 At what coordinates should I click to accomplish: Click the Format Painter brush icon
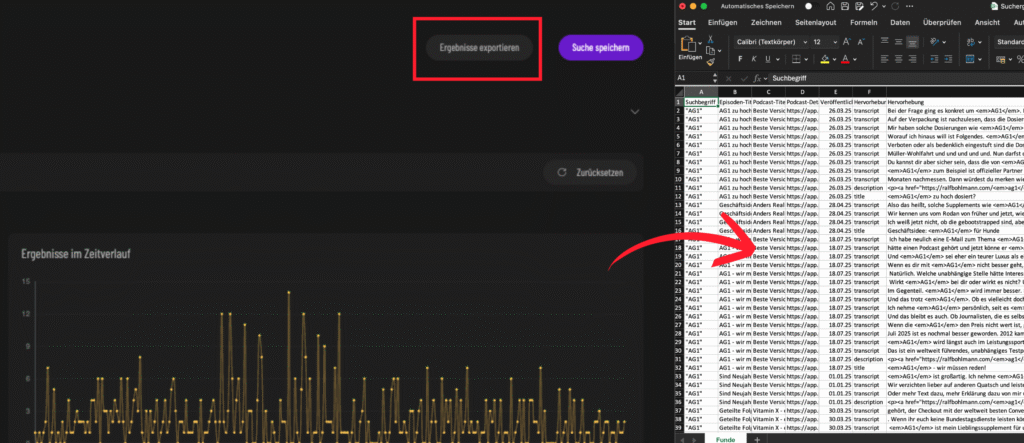point(710,62)
